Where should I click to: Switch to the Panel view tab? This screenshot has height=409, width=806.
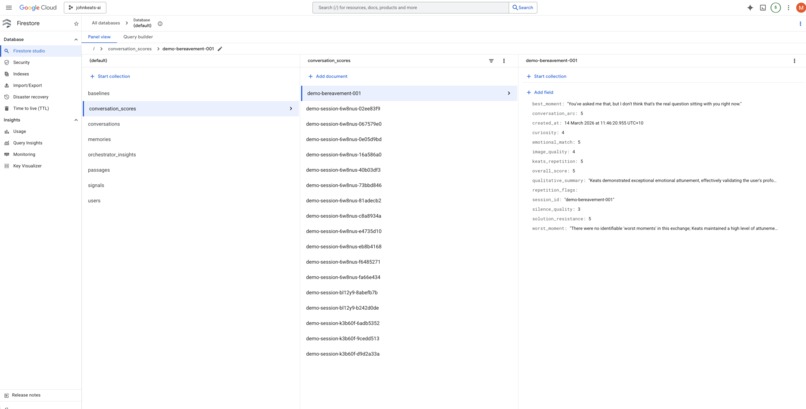click(99, 37)
